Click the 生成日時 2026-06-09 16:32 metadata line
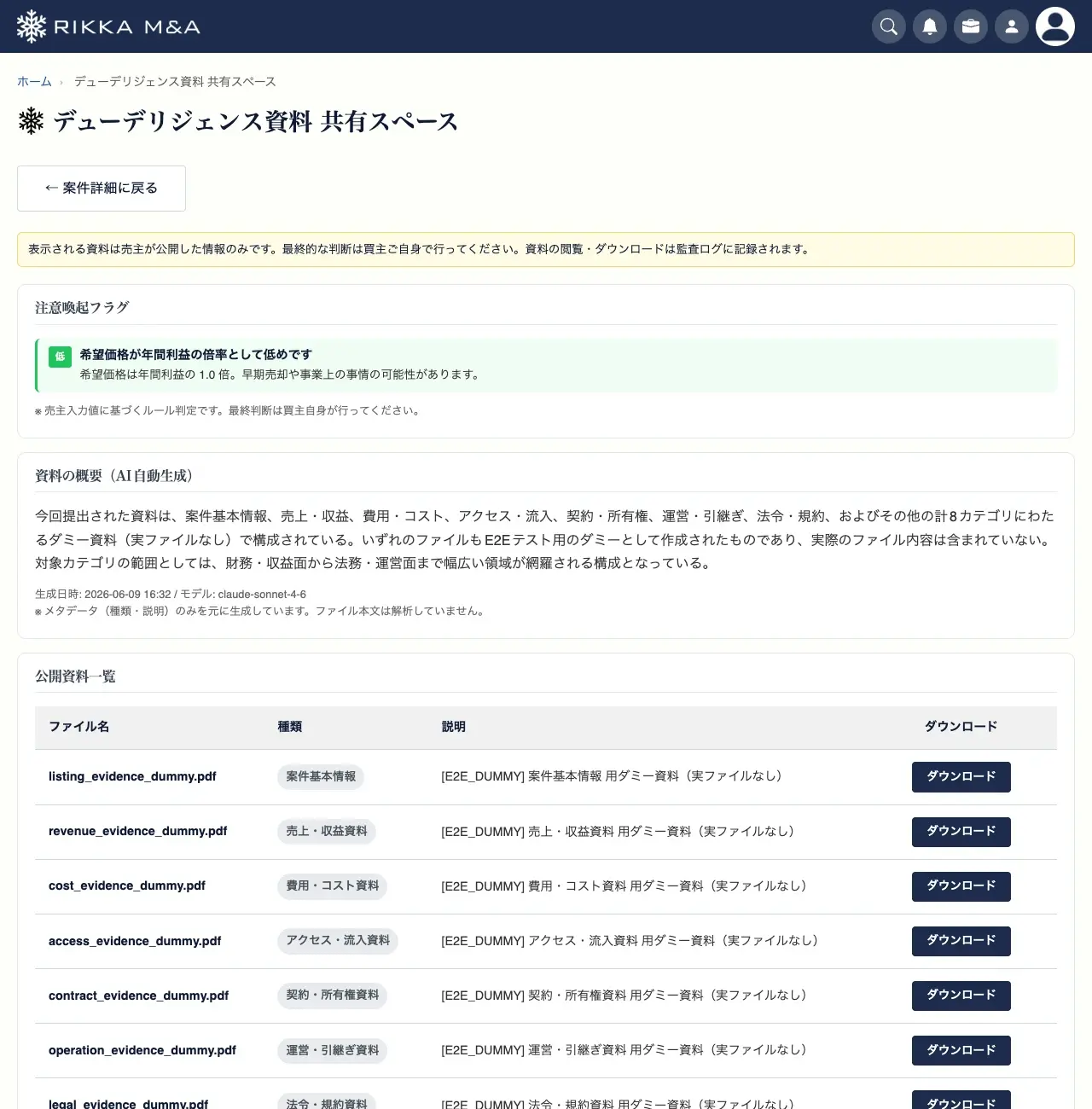The width and height of the screenshot is (1092, 1109). pos(171,595)
